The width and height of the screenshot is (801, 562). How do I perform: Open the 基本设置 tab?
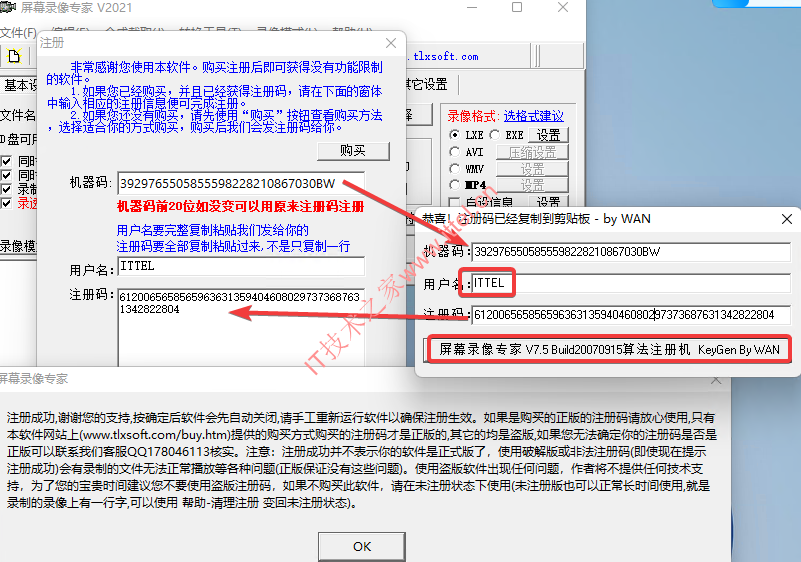(x=19, y=85)
